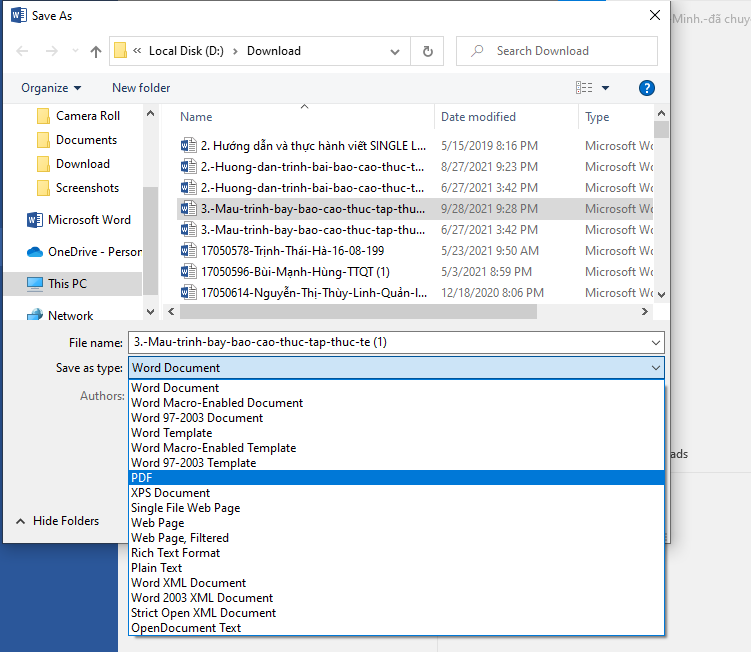Choose Web Page type
751x652 pixels.
click(397, 523)
